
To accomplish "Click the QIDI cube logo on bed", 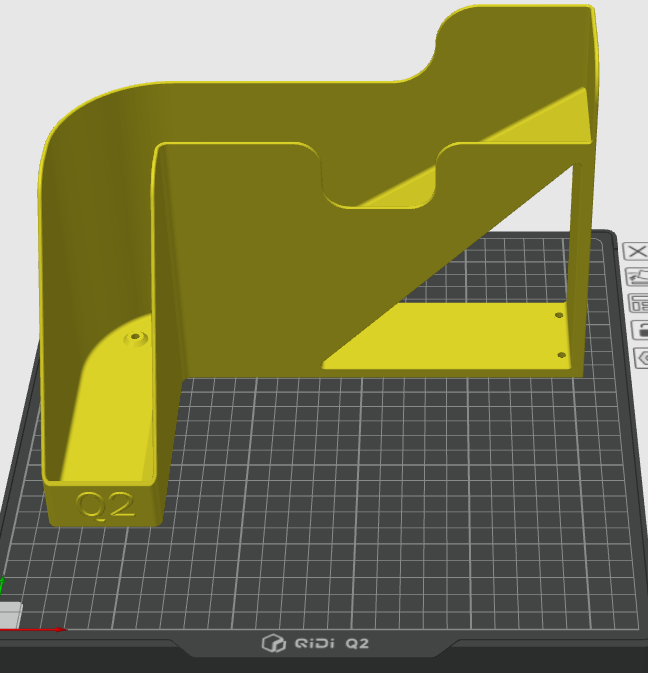I will 273,643.
